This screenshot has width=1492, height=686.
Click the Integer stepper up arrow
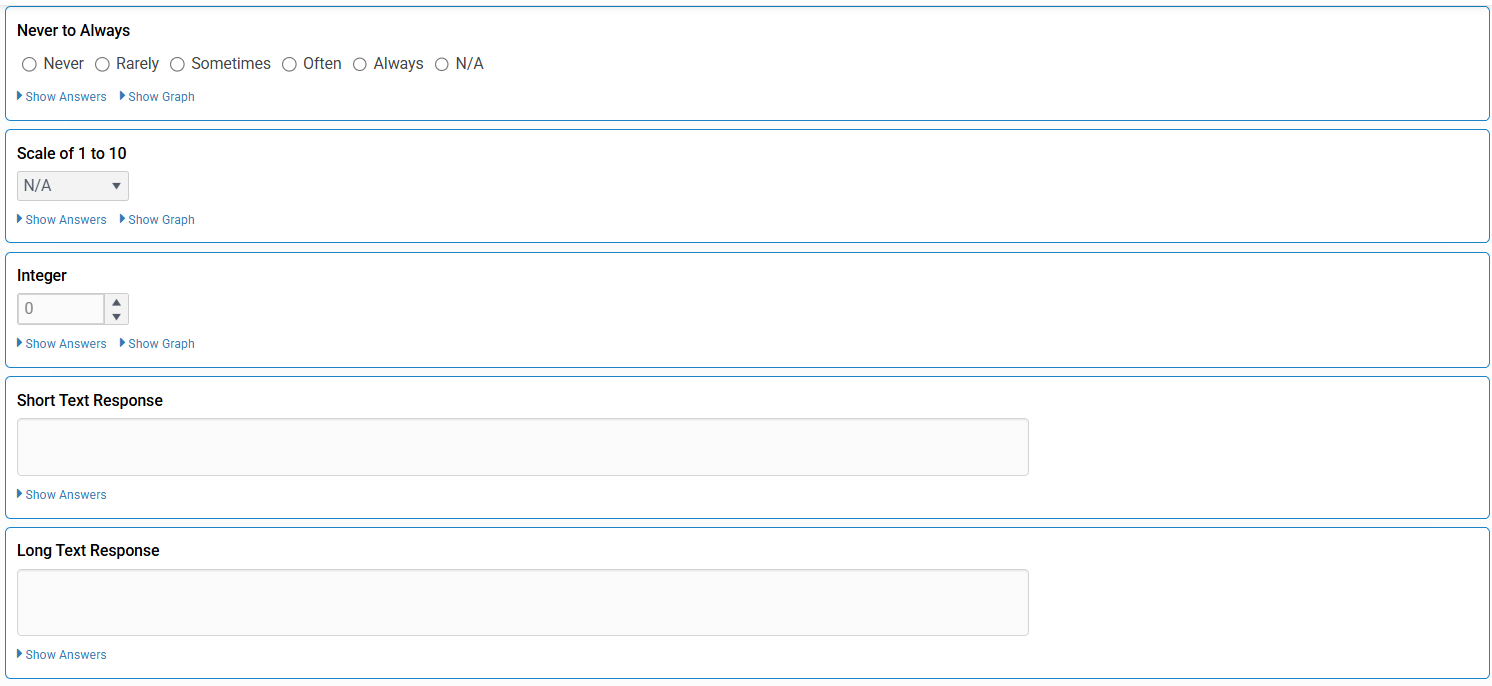[116, 302]
